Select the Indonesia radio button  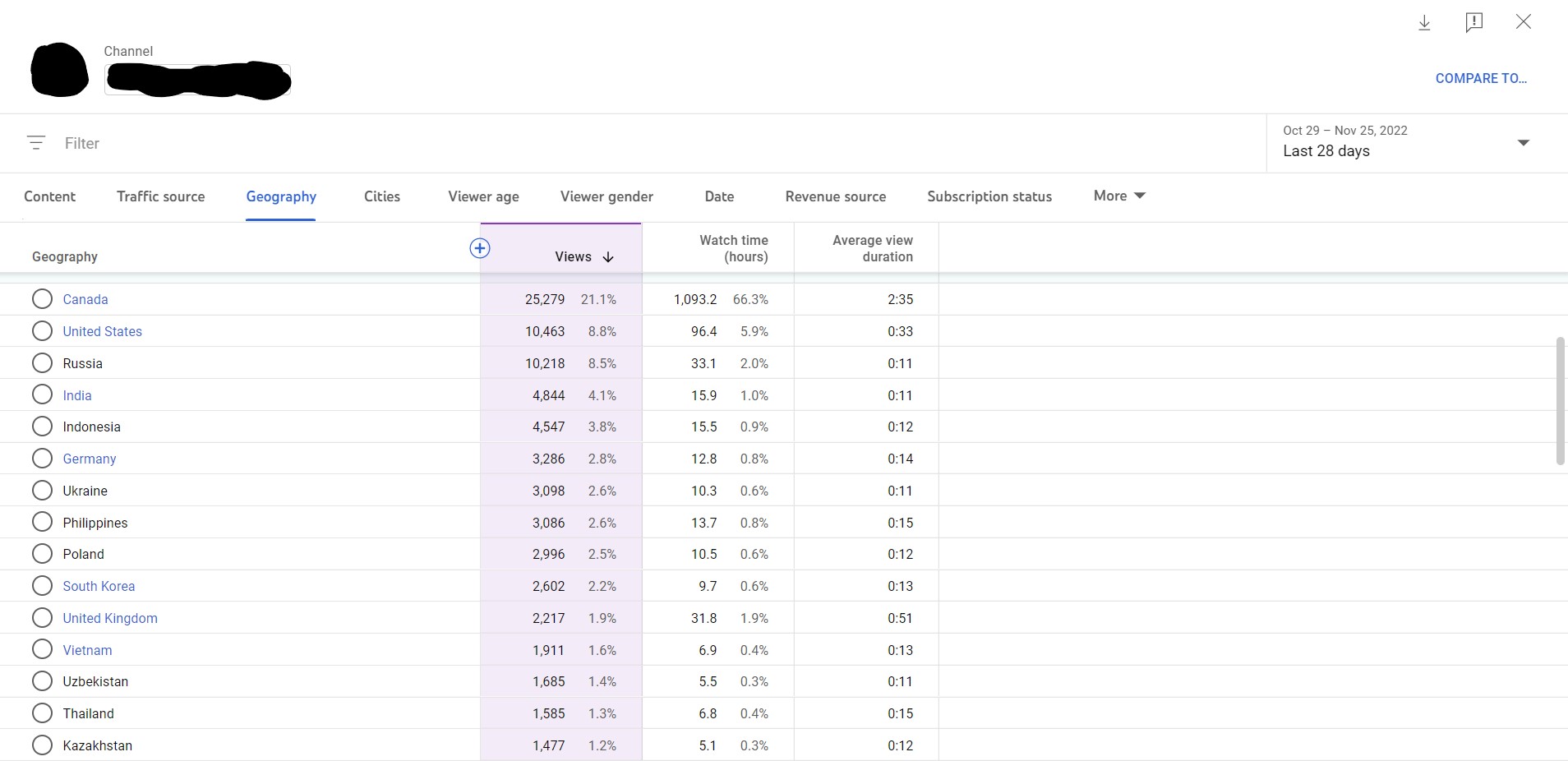click(42, 427)
